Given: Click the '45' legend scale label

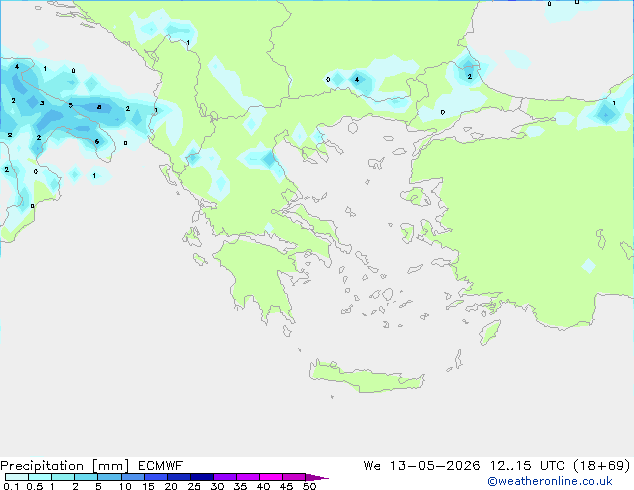Looking at the screenshot, I should tap(286, 486).
